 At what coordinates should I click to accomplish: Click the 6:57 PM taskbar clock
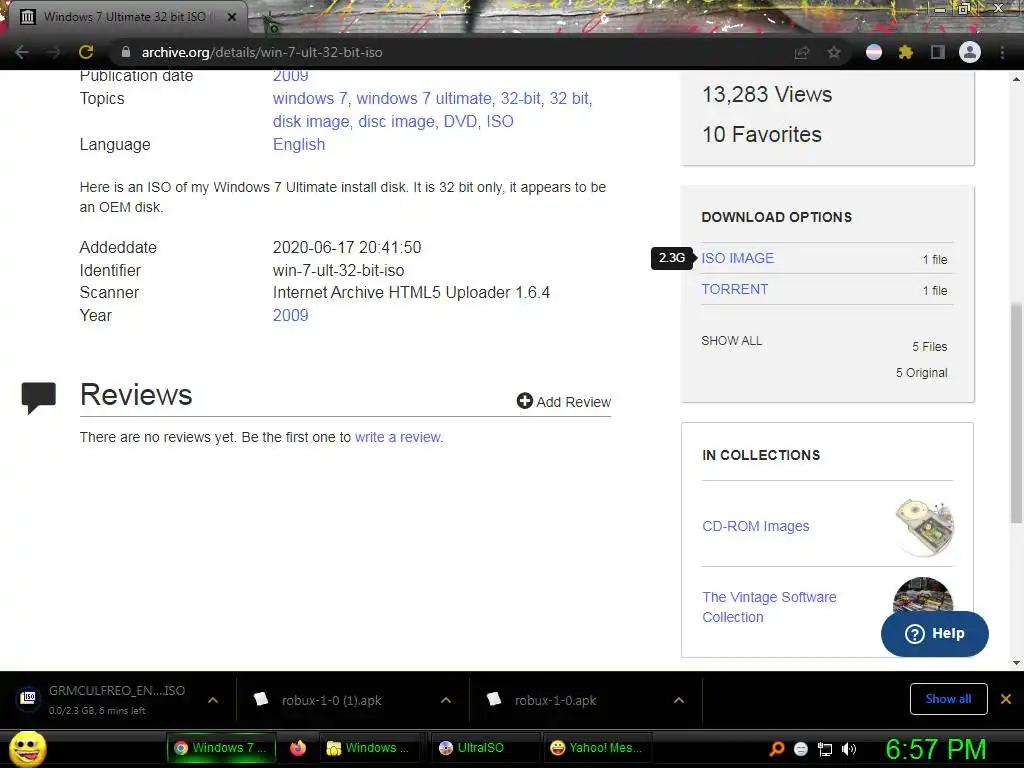pyautogui.click(x=935, y=749)
